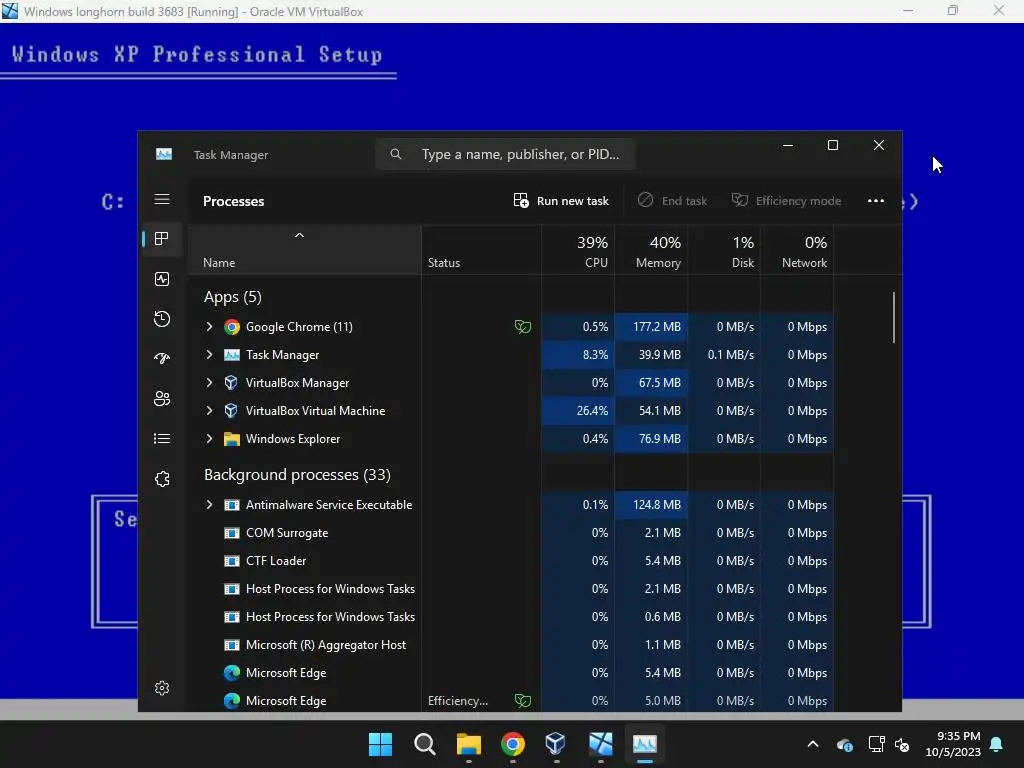Screen dimensions: 1024x768
Task: Open the Services page icon in sidebar
Action: [162, 479]
